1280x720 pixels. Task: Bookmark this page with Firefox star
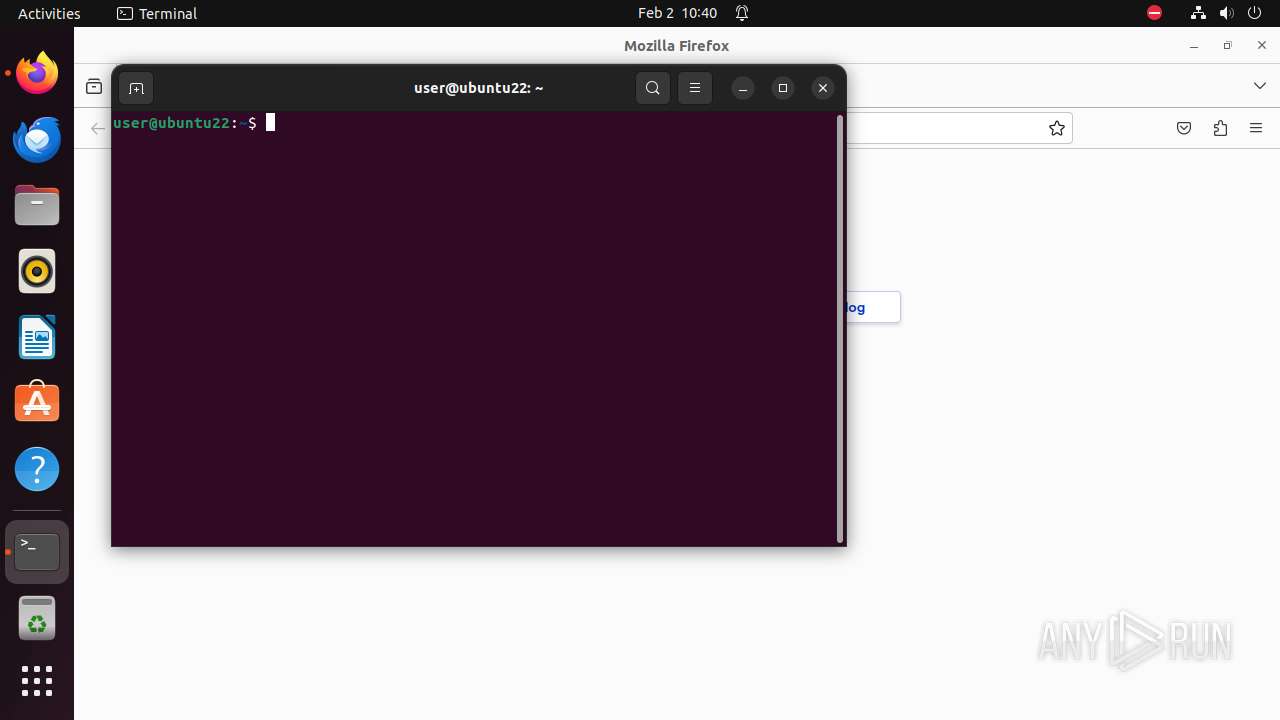[x=1057, y=128]
